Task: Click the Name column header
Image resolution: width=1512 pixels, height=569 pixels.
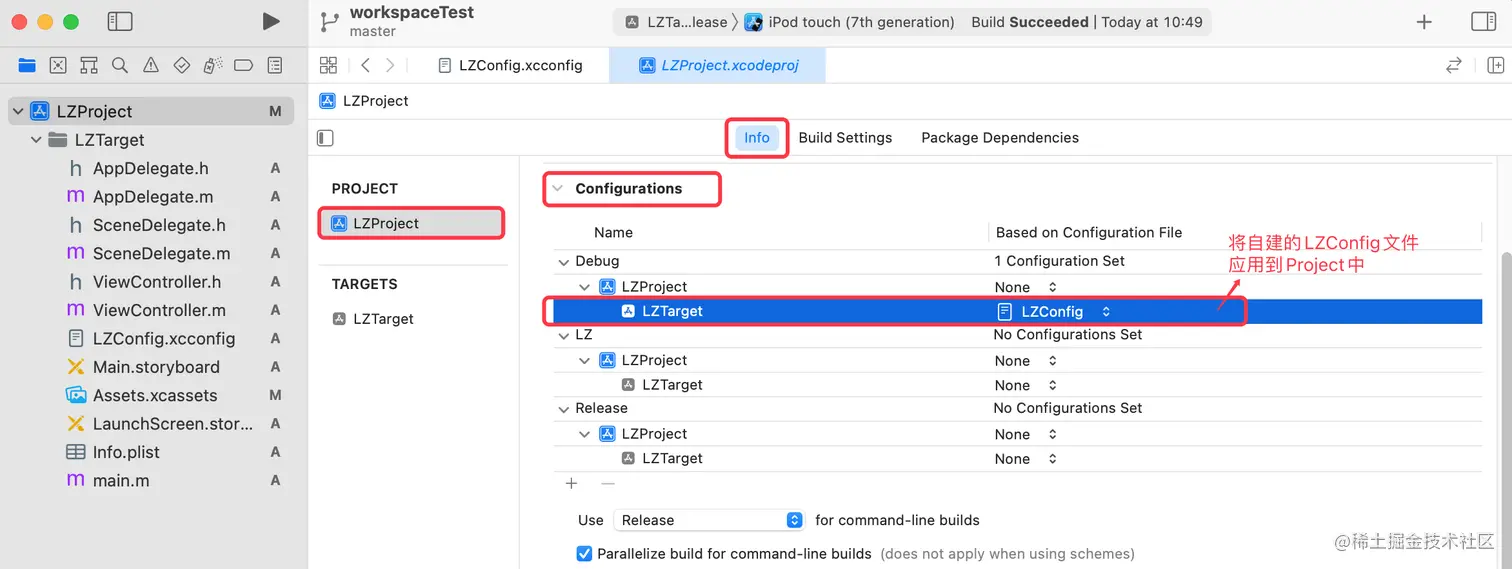Action: click(613, 232)
